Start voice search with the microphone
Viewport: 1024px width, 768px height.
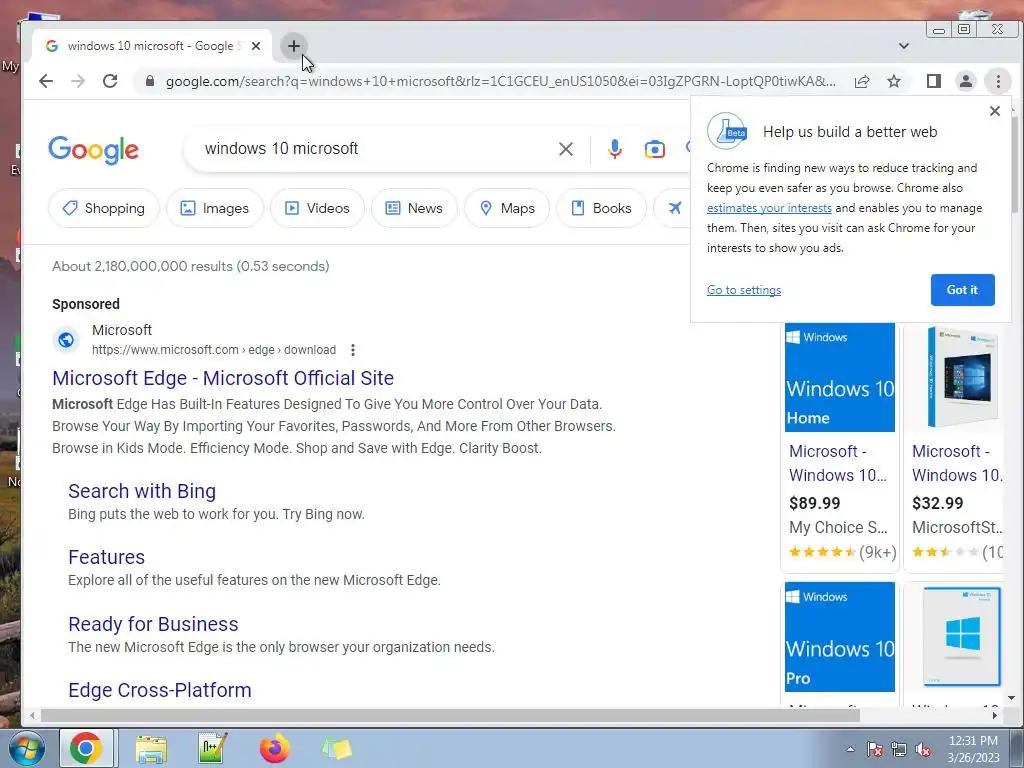(614, 149)
